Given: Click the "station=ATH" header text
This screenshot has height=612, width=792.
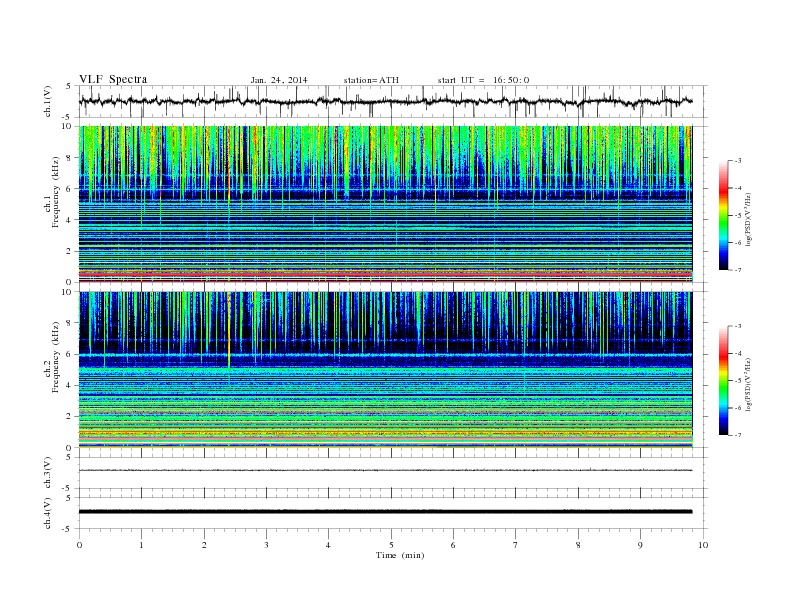Looking at the screenshot, I should (371, 80).
